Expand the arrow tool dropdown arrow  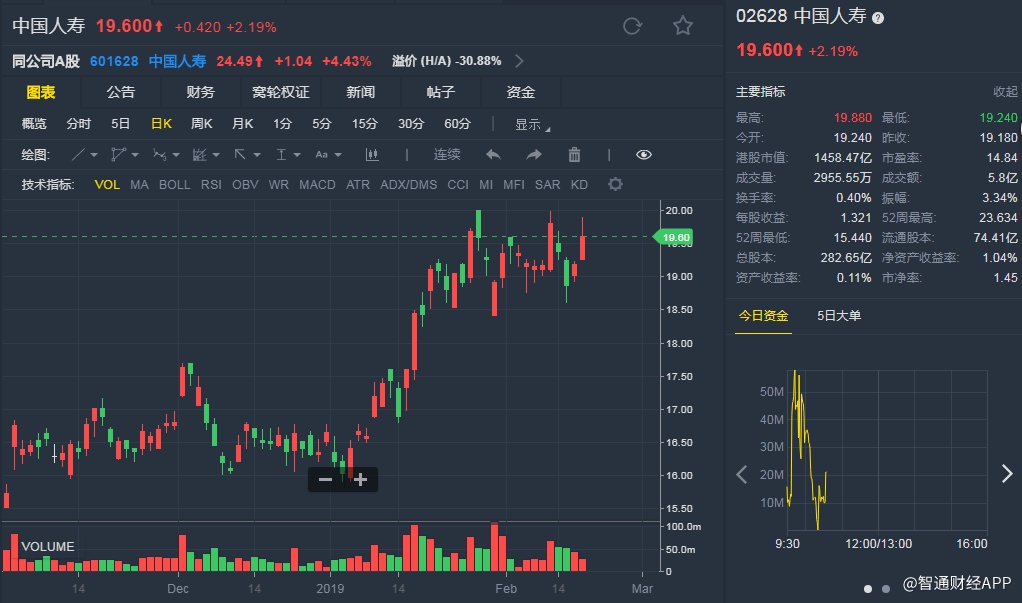pos(257,155)
